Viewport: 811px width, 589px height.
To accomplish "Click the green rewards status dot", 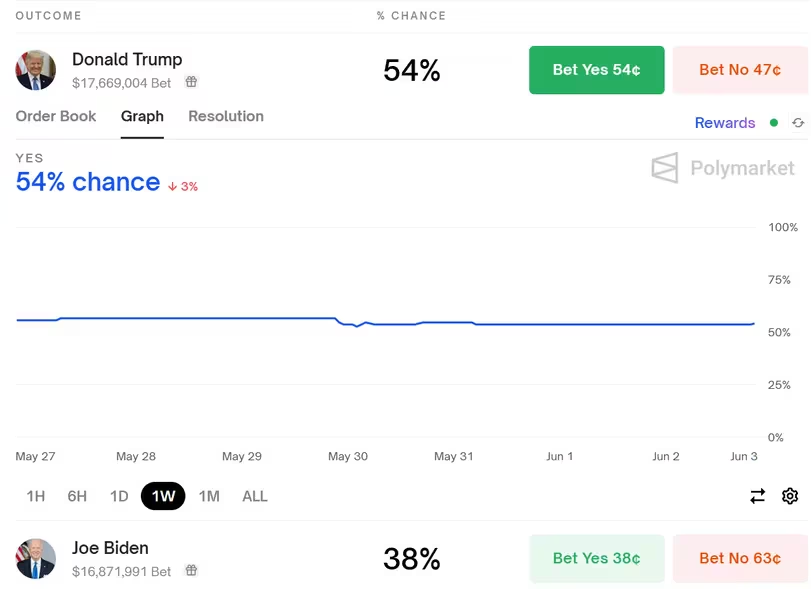I will [774, 123].
